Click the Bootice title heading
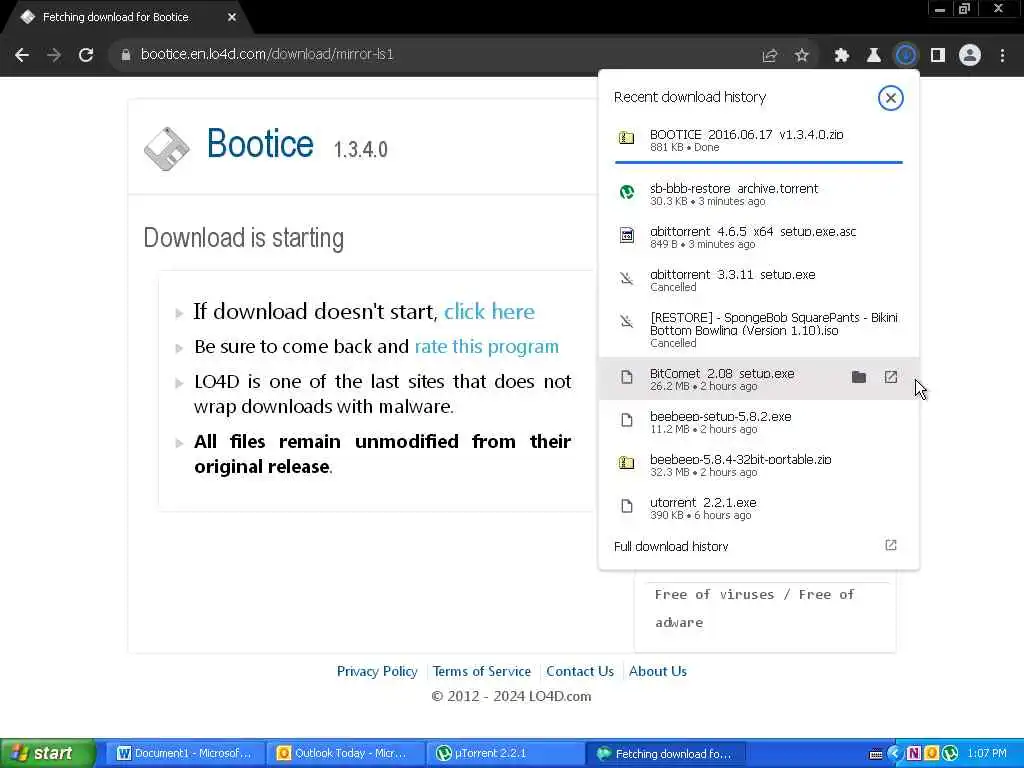This screenshot has height=768, width=1024. pyautogui.click(x=260, y=143)
